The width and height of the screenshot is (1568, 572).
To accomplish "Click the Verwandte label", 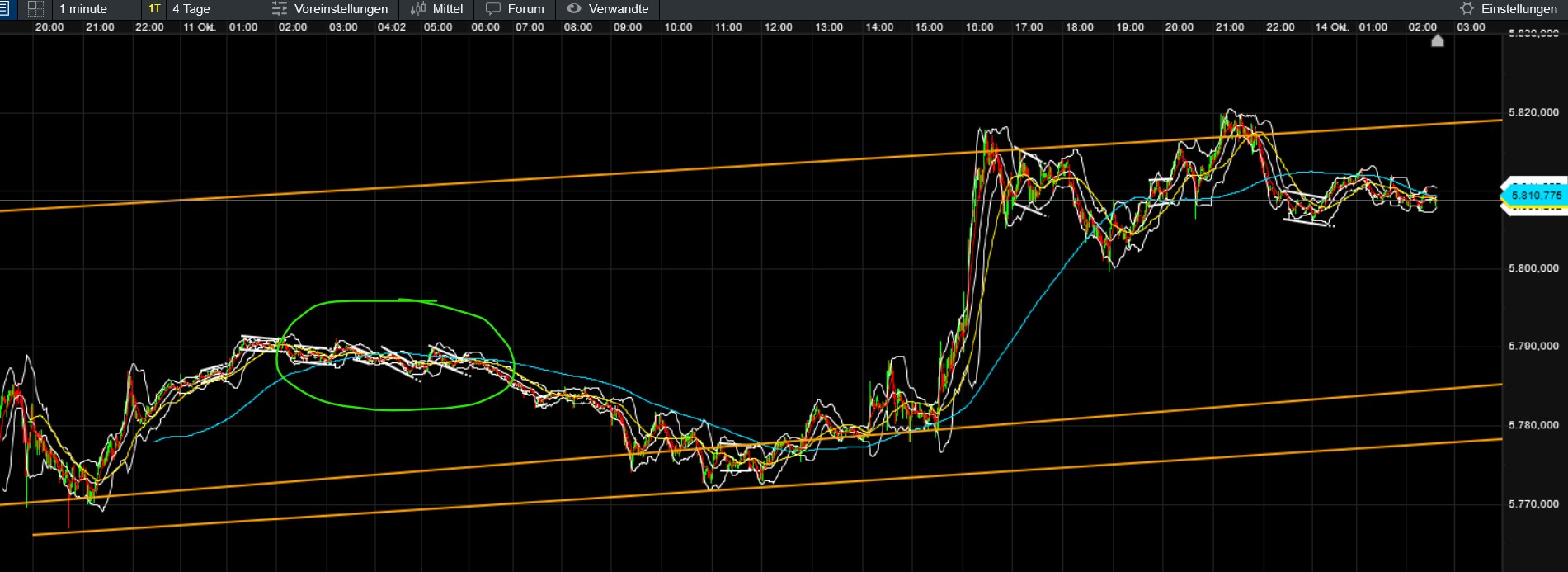I will click(619, 9).
